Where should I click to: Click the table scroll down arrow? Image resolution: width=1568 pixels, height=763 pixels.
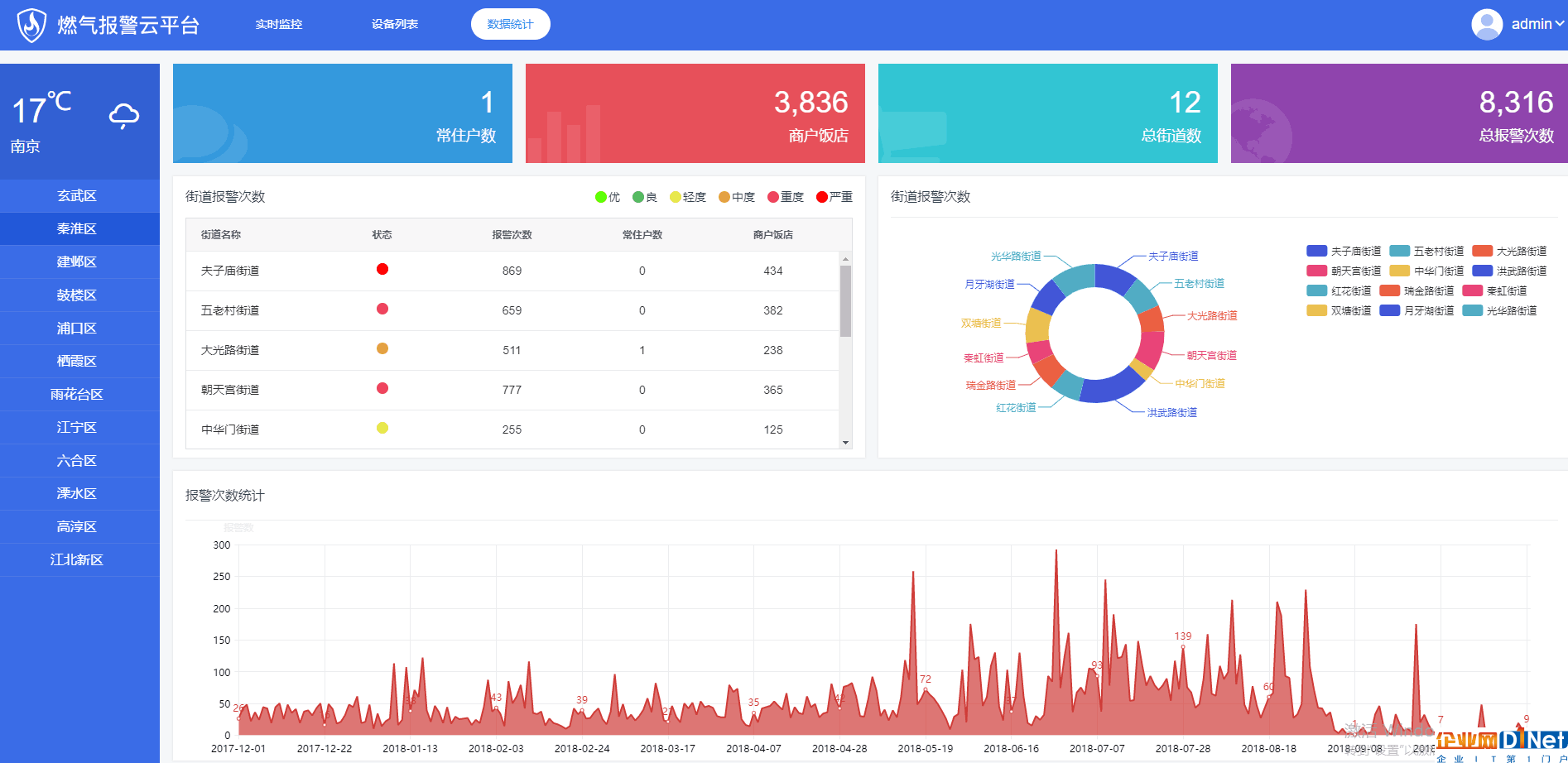[x=845, y=443]
